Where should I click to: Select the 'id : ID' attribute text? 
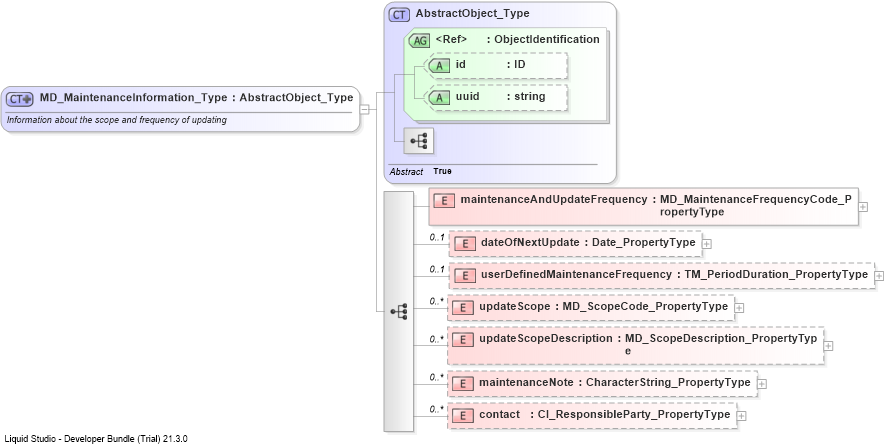(490, 65)
